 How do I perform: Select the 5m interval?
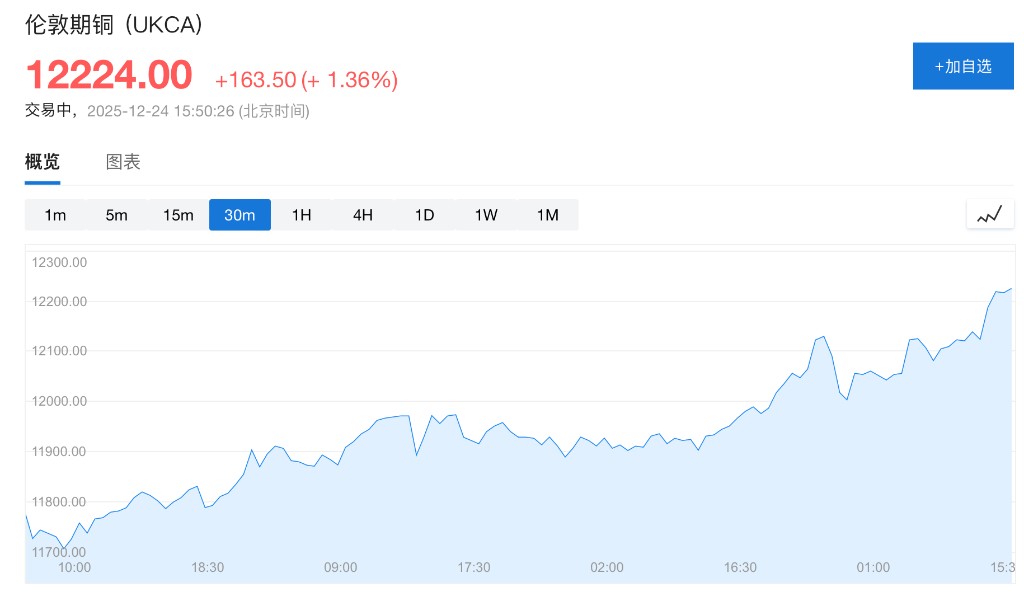pyautogui.click(x=117, y=215)
